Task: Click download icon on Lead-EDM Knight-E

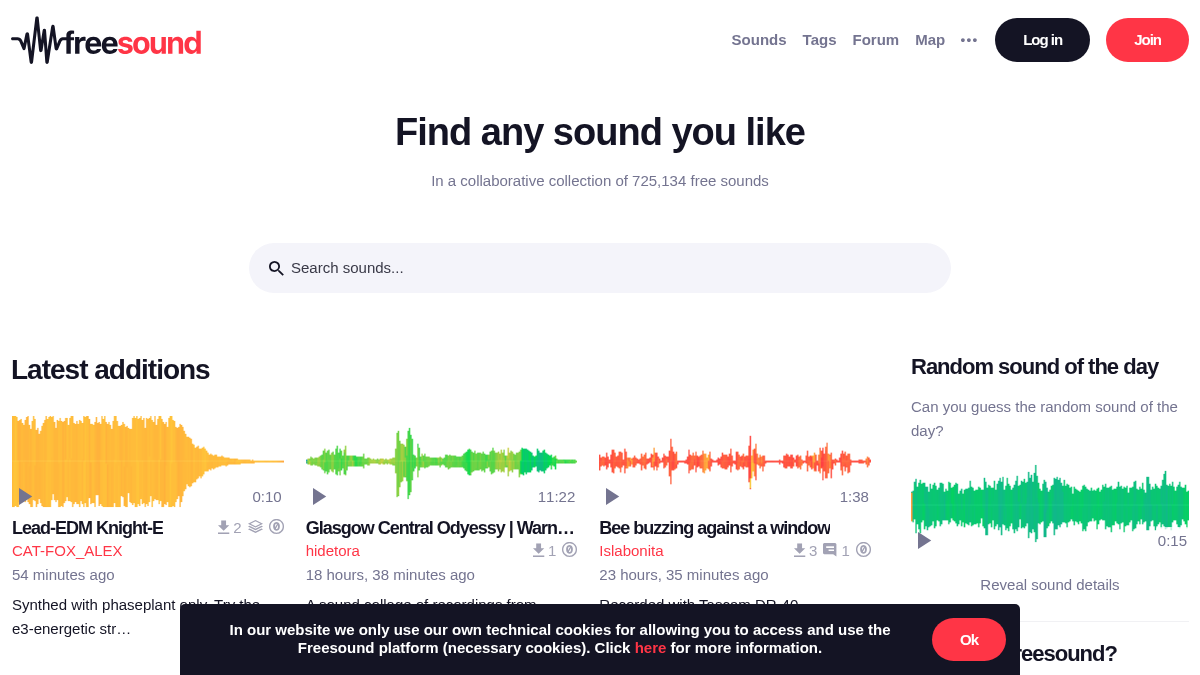Action: (x=223, y=527)
